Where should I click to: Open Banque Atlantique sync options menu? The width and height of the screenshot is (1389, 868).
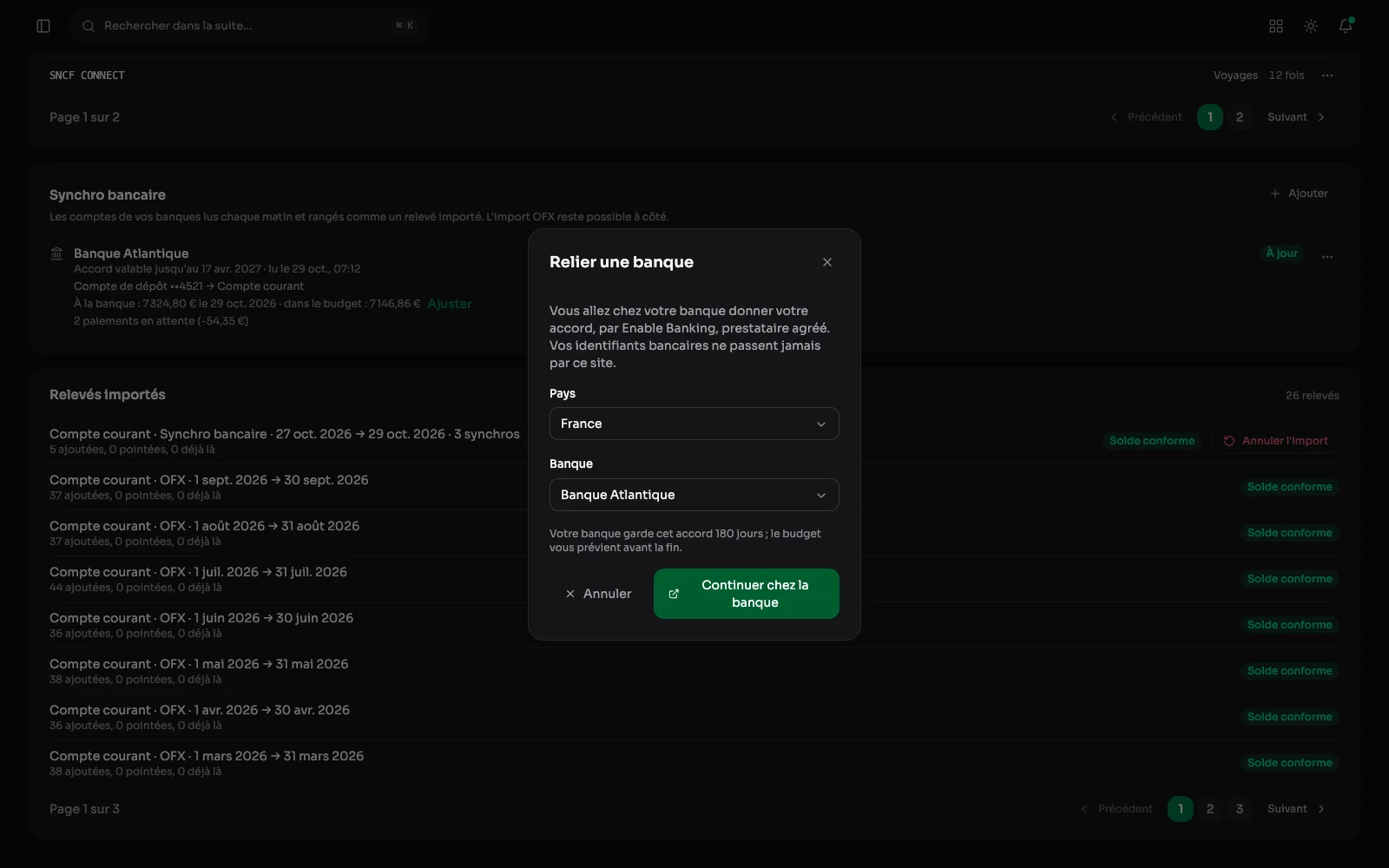(1327, 257)
